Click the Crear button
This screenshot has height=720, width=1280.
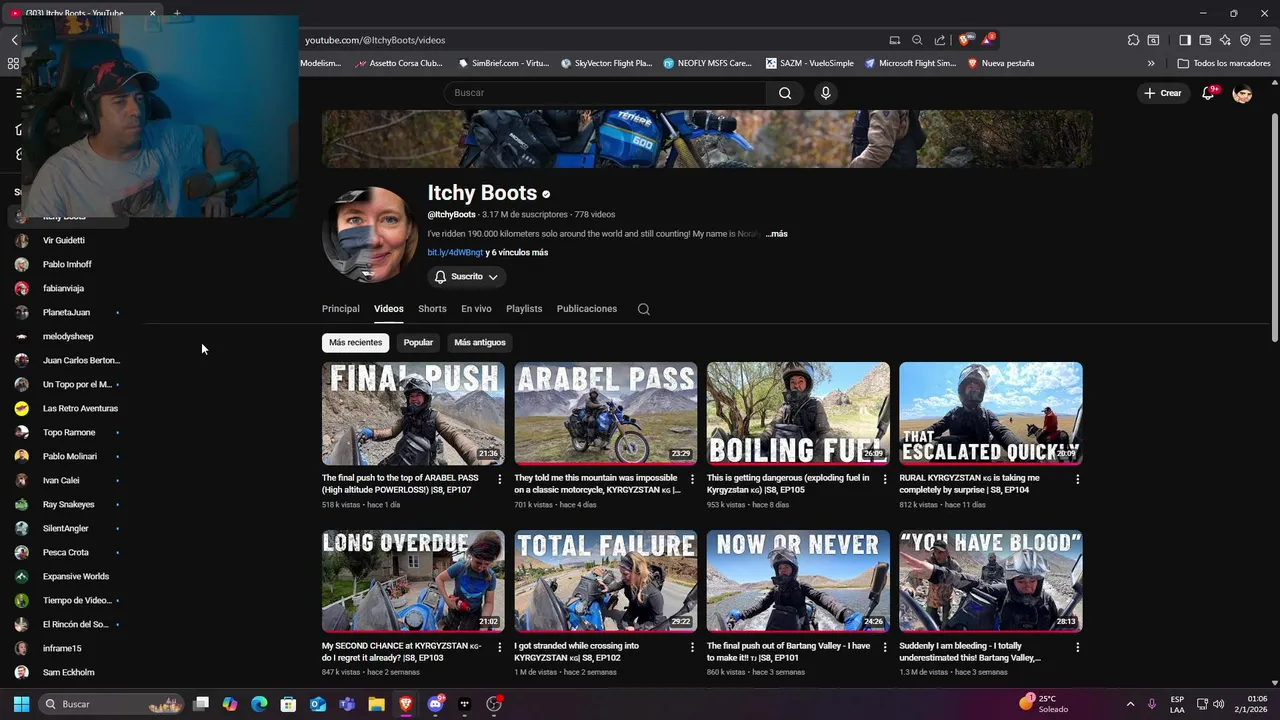click(1163, 93)
